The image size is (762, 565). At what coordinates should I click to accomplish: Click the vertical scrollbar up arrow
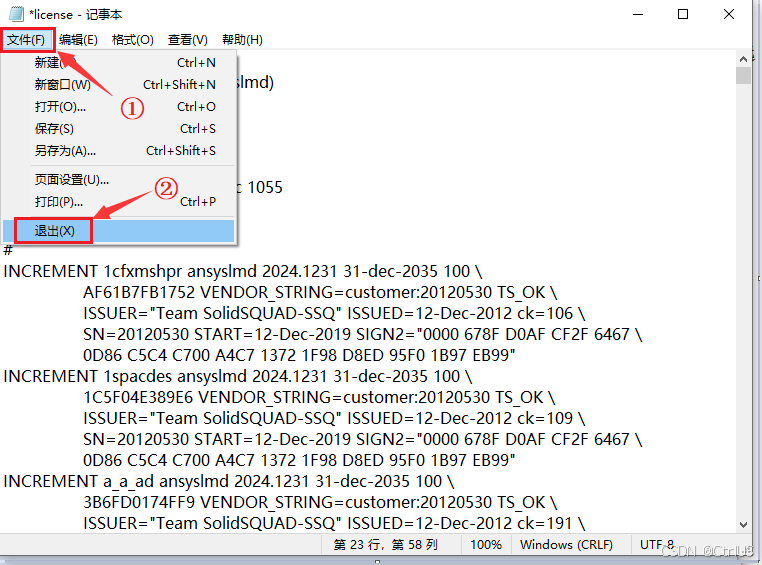click(743, 59)
